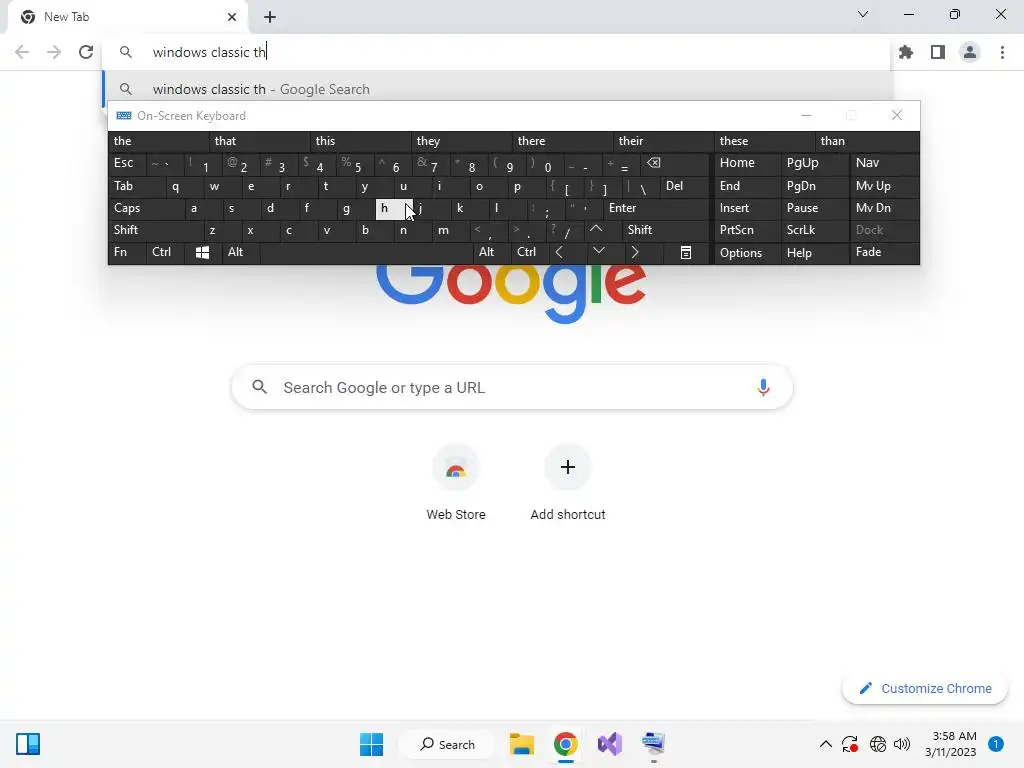1024x768 pixels.
Task: Choose the prediction 'this'
Action: 361,141
